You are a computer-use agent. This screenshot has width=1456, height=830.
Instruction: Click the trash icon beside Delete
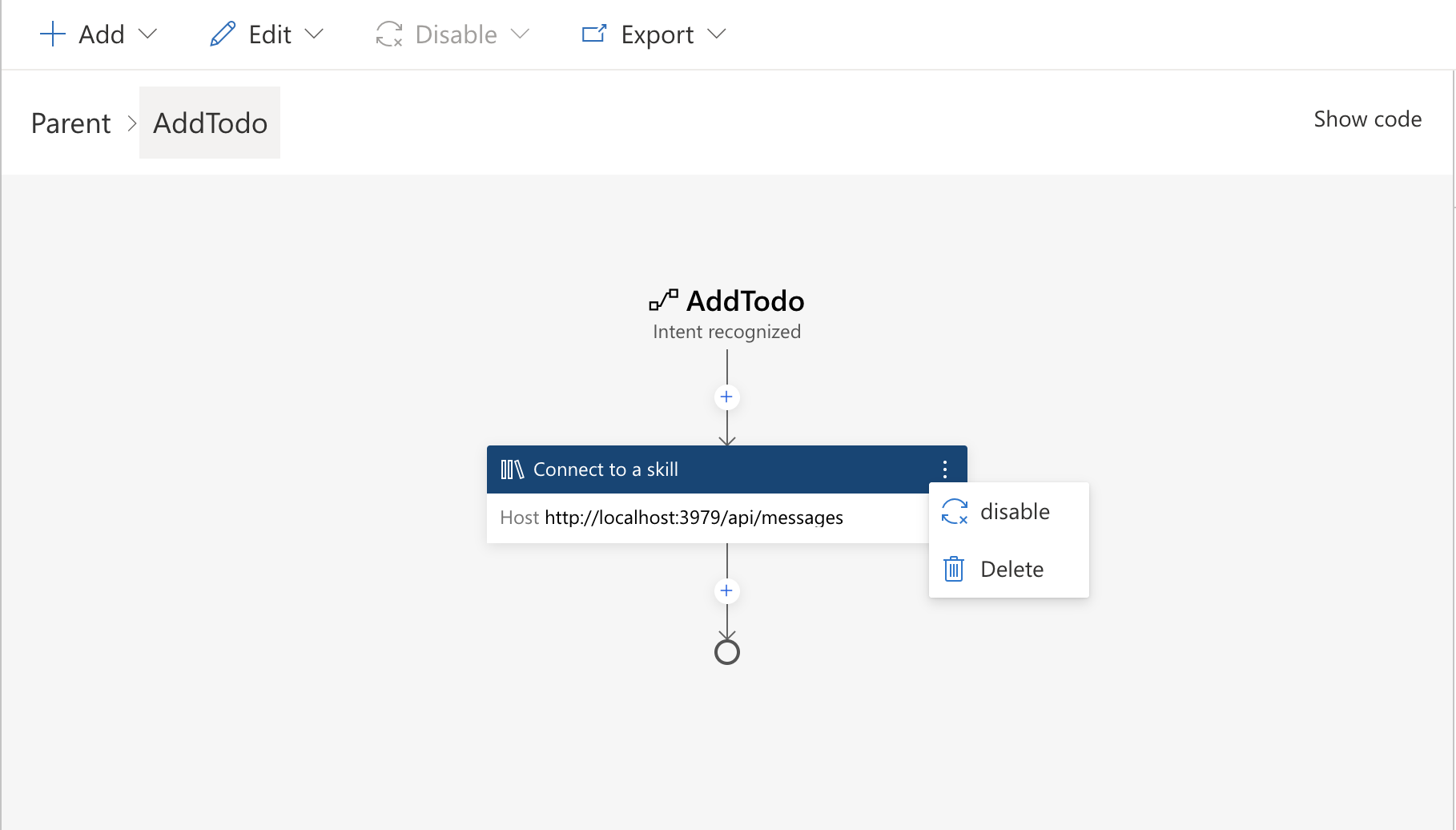(953, 569)
